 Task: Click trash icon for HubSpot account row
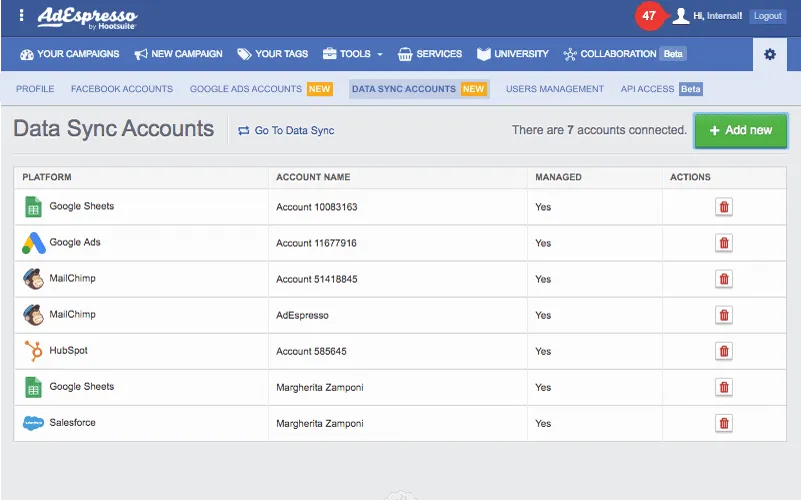(724, 351)
